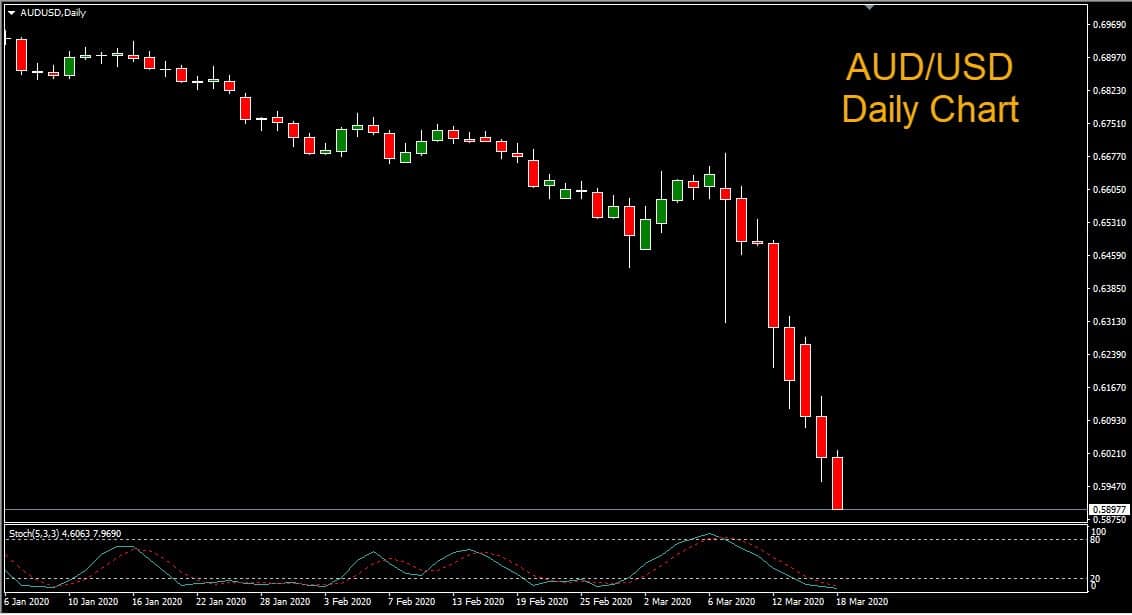Click the stochastic 80 level axis label
This screenshot has height=615, width=1132.
tap(1097, 541)
